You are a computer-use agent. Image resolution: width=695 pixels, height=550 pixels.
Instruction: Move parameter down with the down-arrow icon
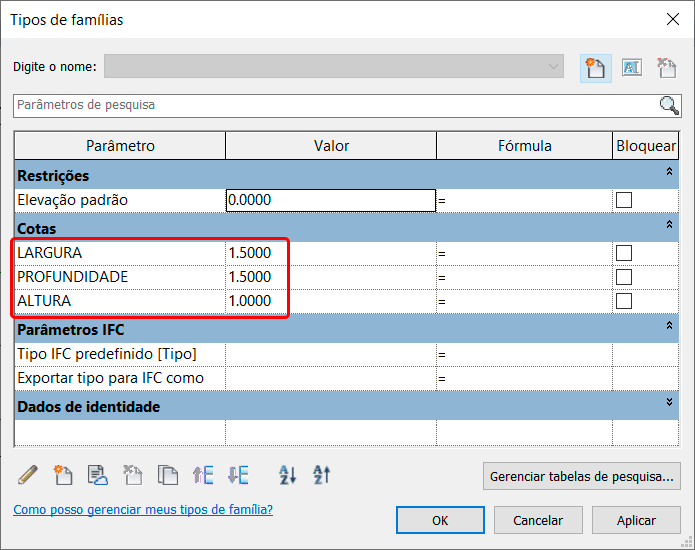[238, 475]
